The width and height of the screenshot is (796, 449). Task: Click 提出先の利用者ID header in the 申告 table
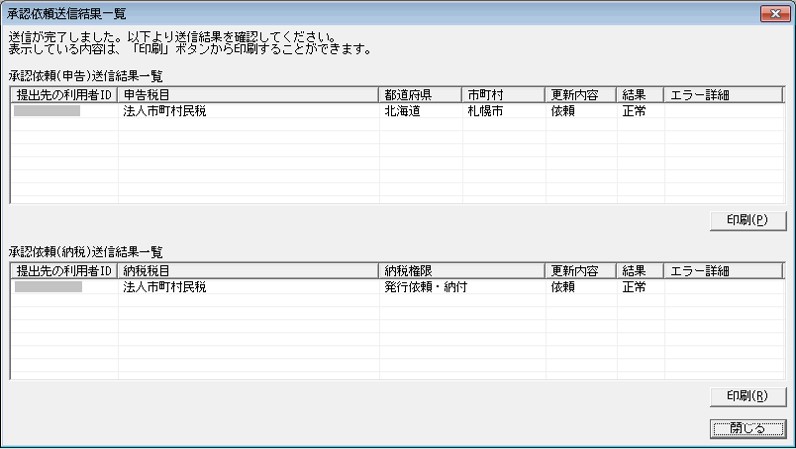pos(64,95)
